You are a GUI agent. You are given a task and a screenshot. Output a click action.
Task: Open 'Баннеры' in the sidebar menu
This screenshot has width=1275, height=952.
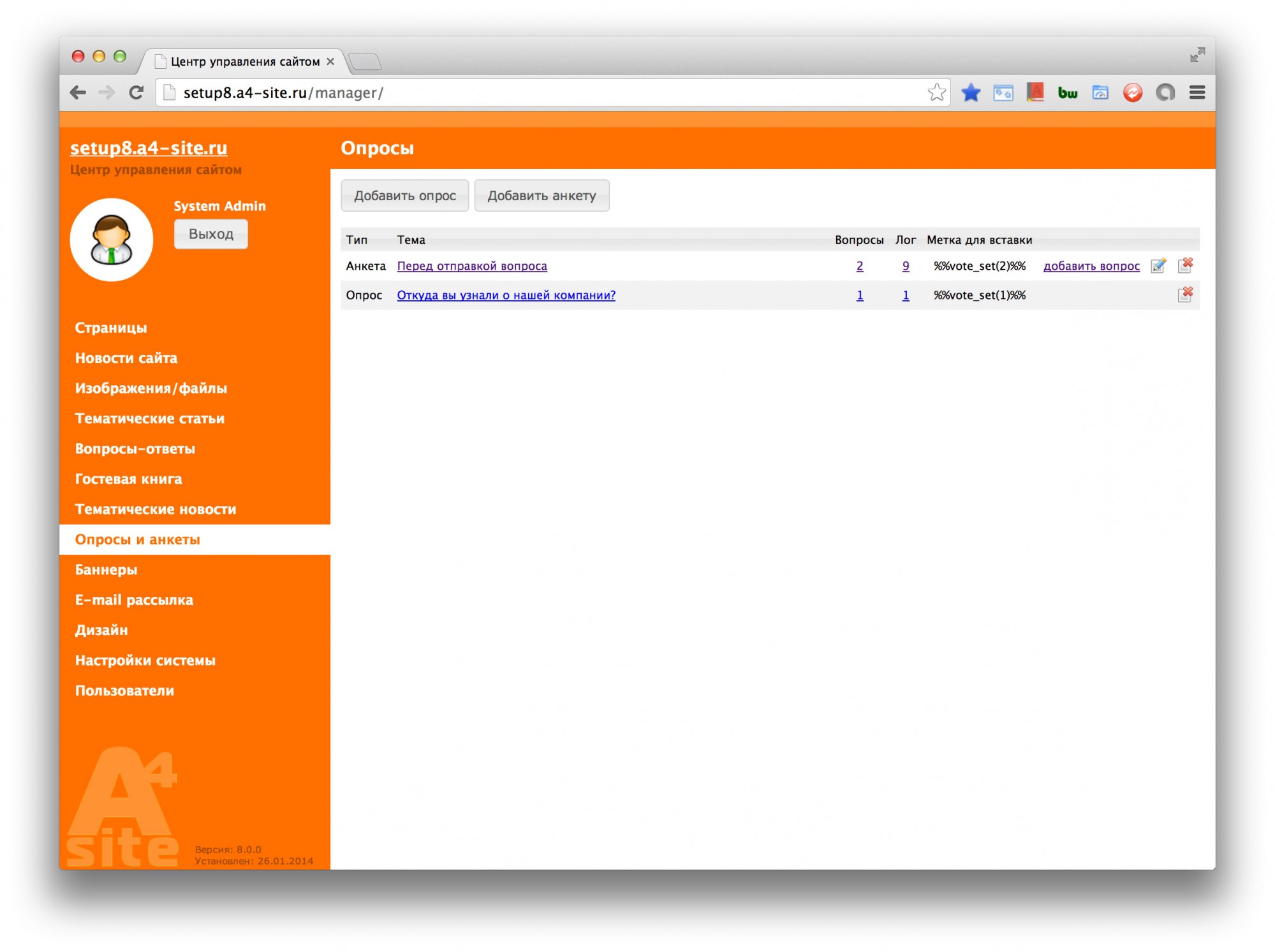click(x=106, y=569)
